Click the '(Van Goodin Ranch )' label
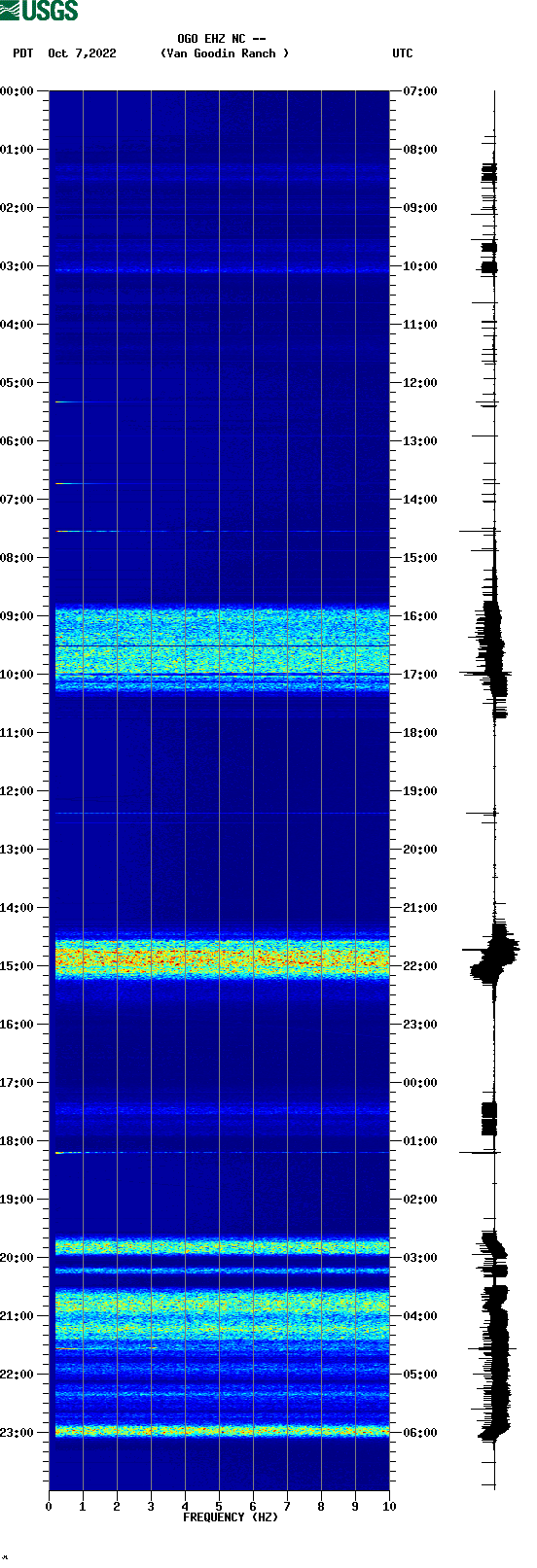 pyautogui.click(x=225, y=53)
